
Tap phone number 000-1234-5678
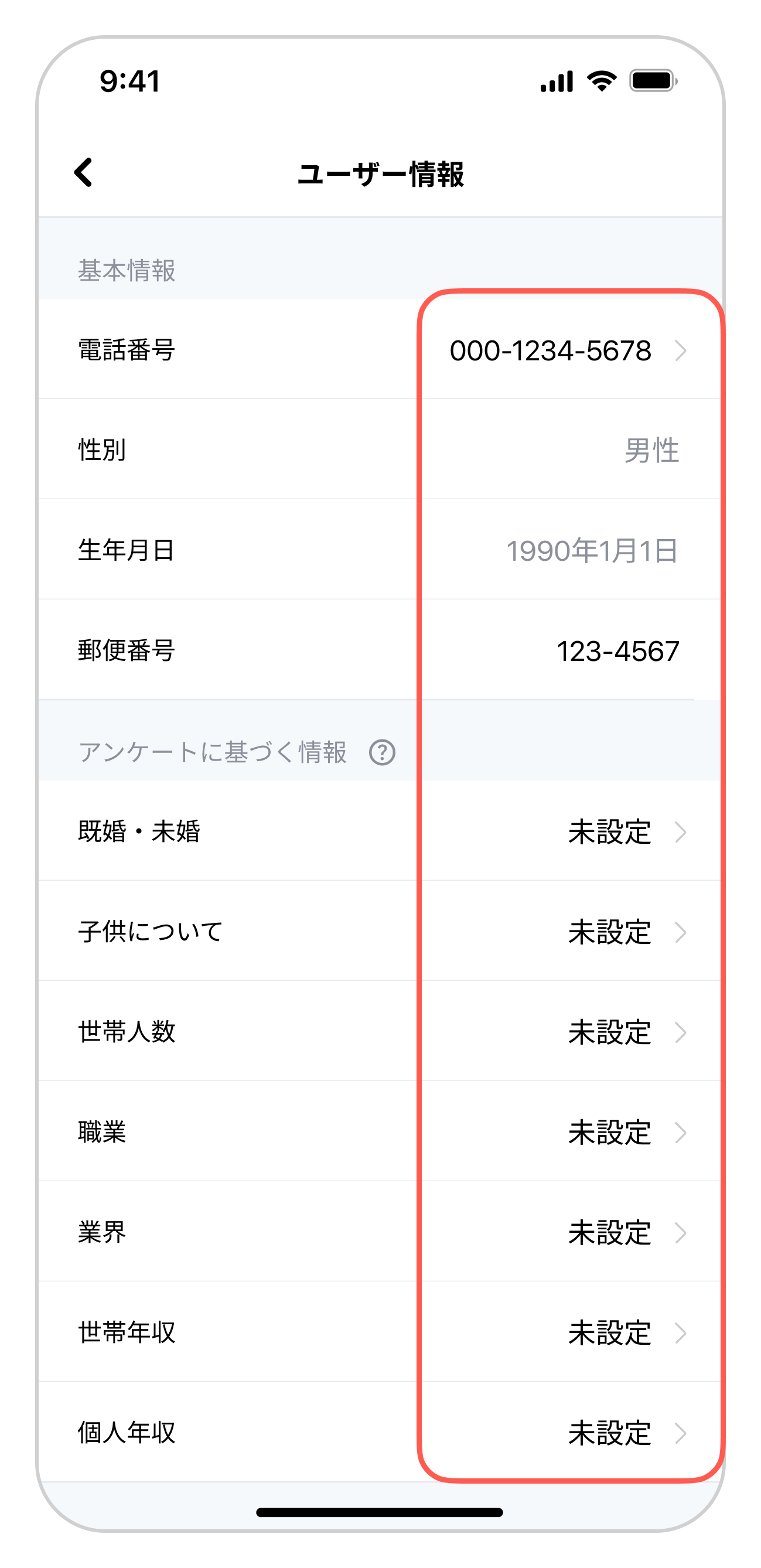(550, 350)
